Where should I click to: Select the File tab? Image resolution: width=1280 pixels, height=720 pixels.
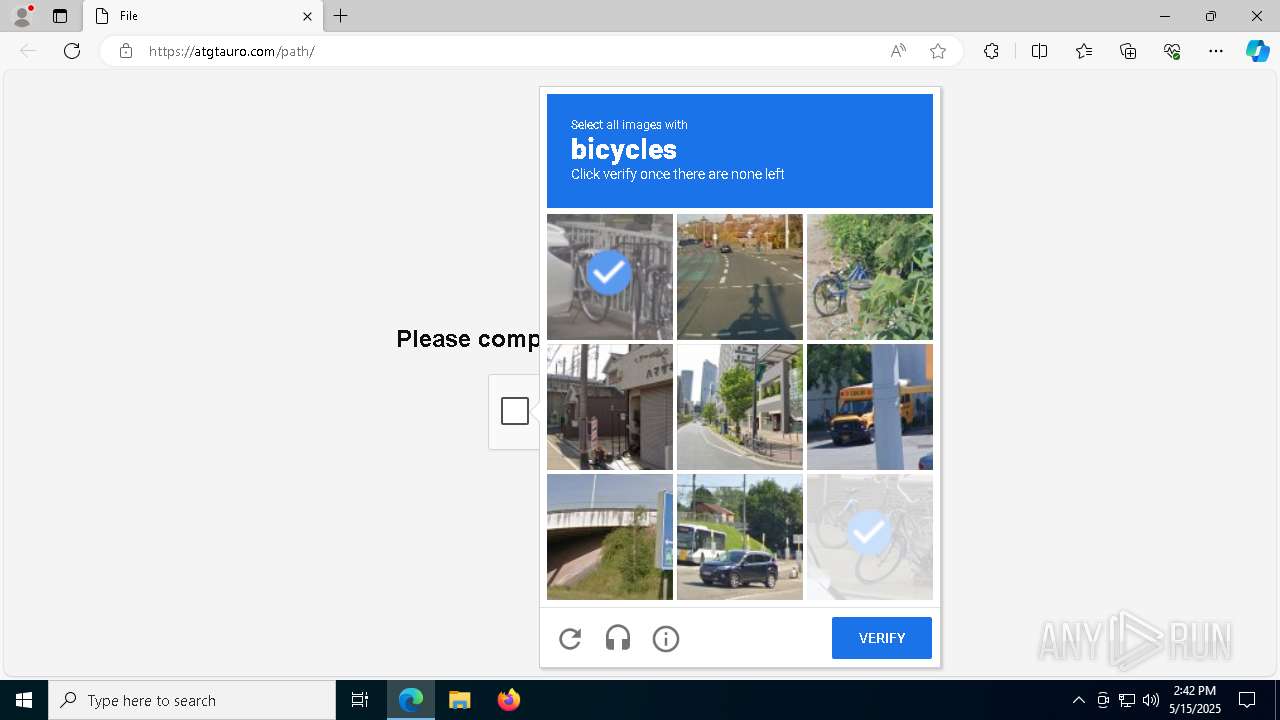click(203, 16)
